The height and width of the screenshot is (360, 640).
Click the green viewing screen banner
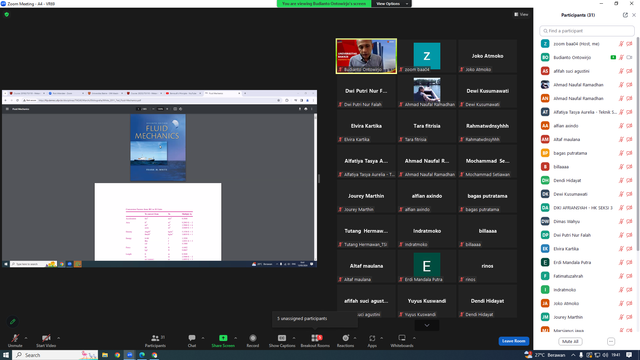[x=324, y=4]
